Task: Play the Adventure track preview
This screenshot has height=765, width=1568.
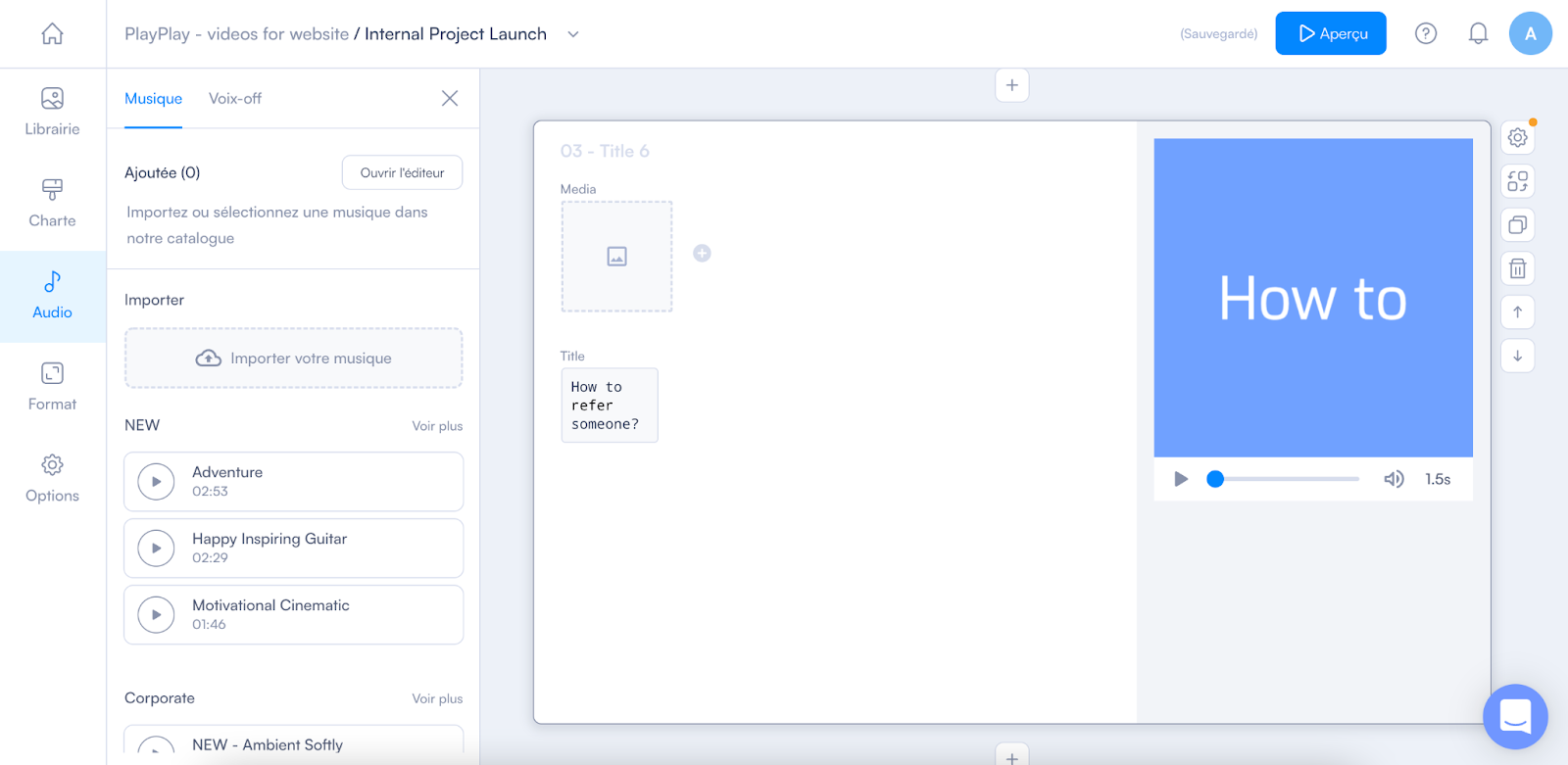Action: [156, 482]
